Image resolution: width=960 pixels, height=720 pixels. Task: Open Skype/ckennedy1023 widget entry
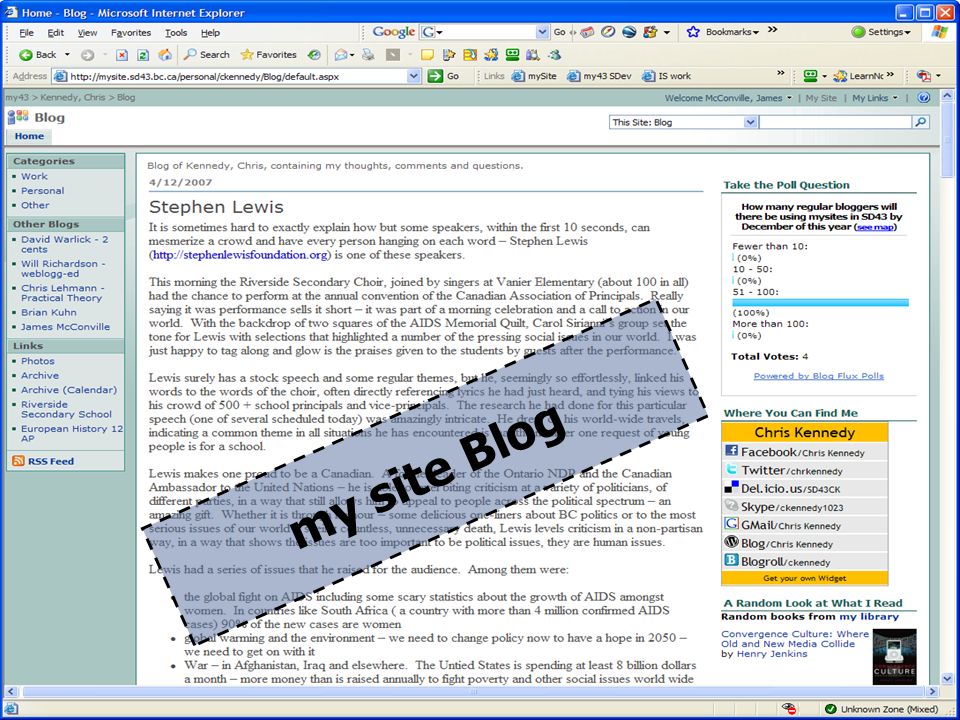804,507
